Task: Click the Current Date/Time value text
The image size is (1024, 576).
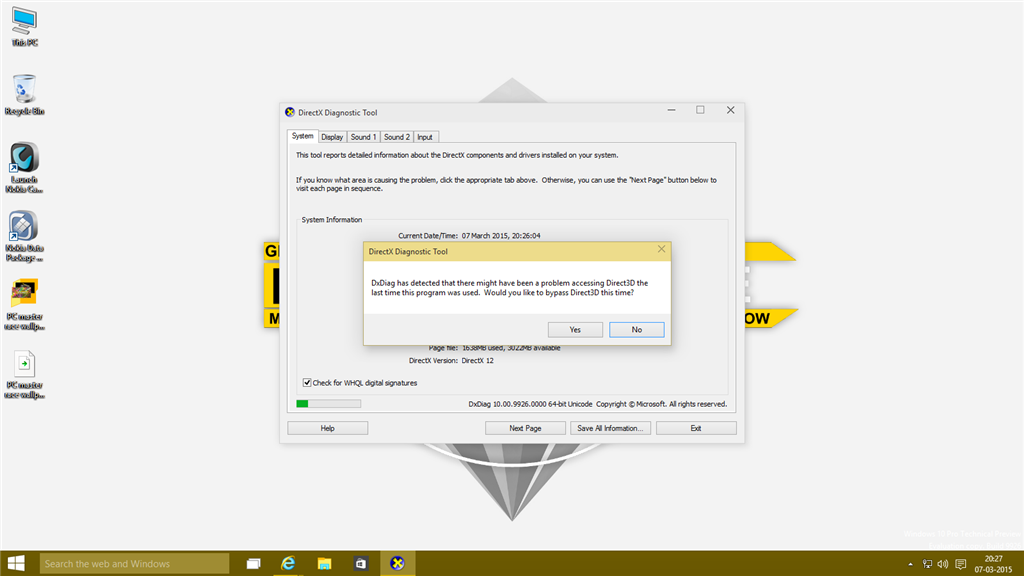Action: tap(501, 236)
